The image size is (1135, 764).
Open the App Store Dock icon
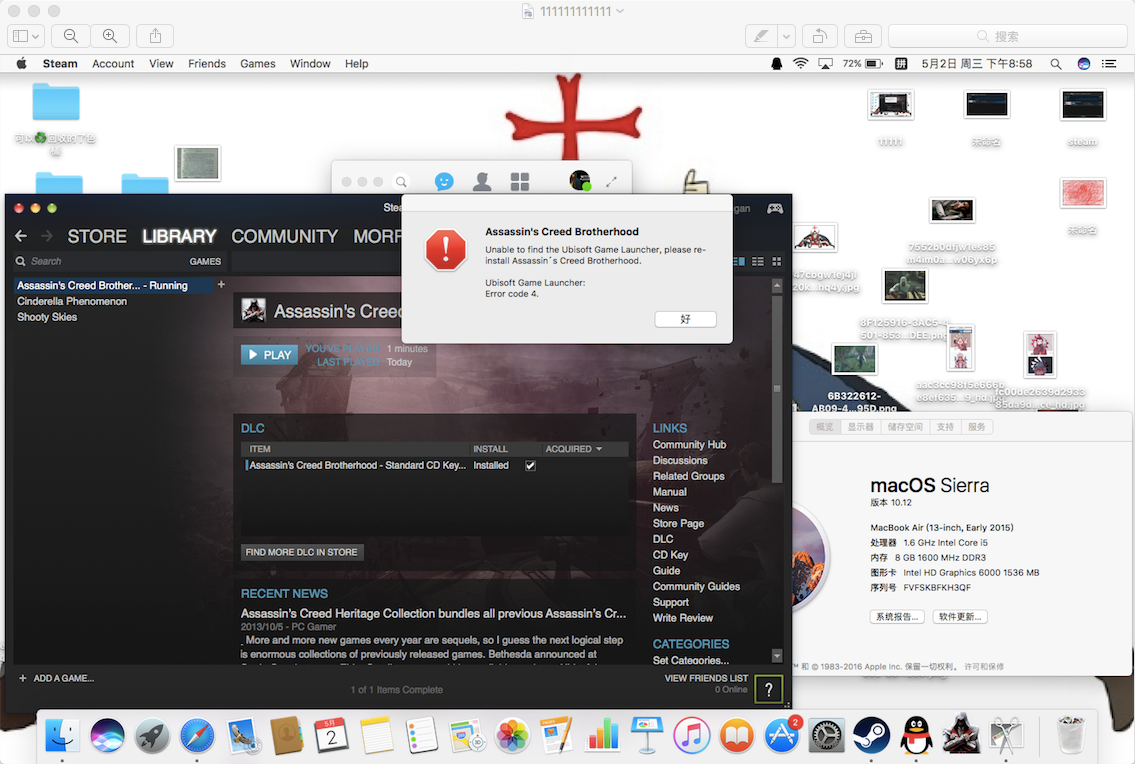click(x=782, y=736)
